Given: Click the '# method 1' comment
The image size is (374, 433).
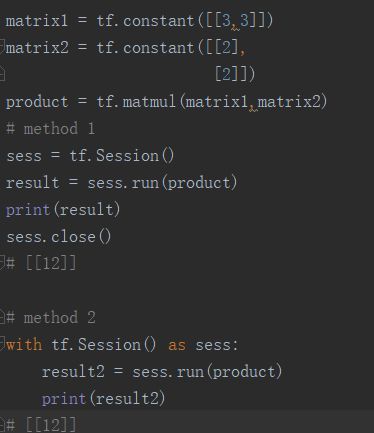Looking at the screenshot, I should (x=51, y=129).
